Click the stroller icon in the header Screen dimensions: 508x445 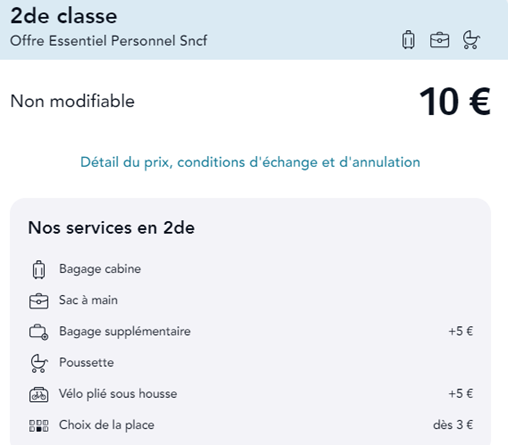click(x=471, y=40)
